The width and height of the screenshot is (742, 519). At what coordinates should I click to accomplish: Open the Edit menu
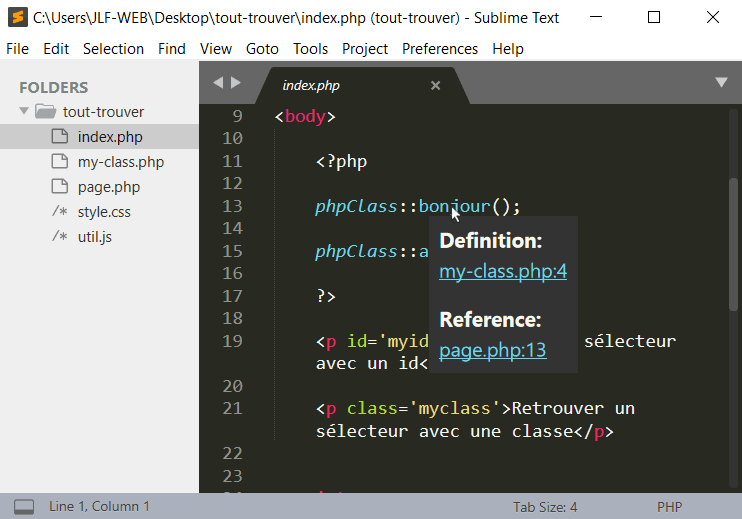[x=56, y=49]
